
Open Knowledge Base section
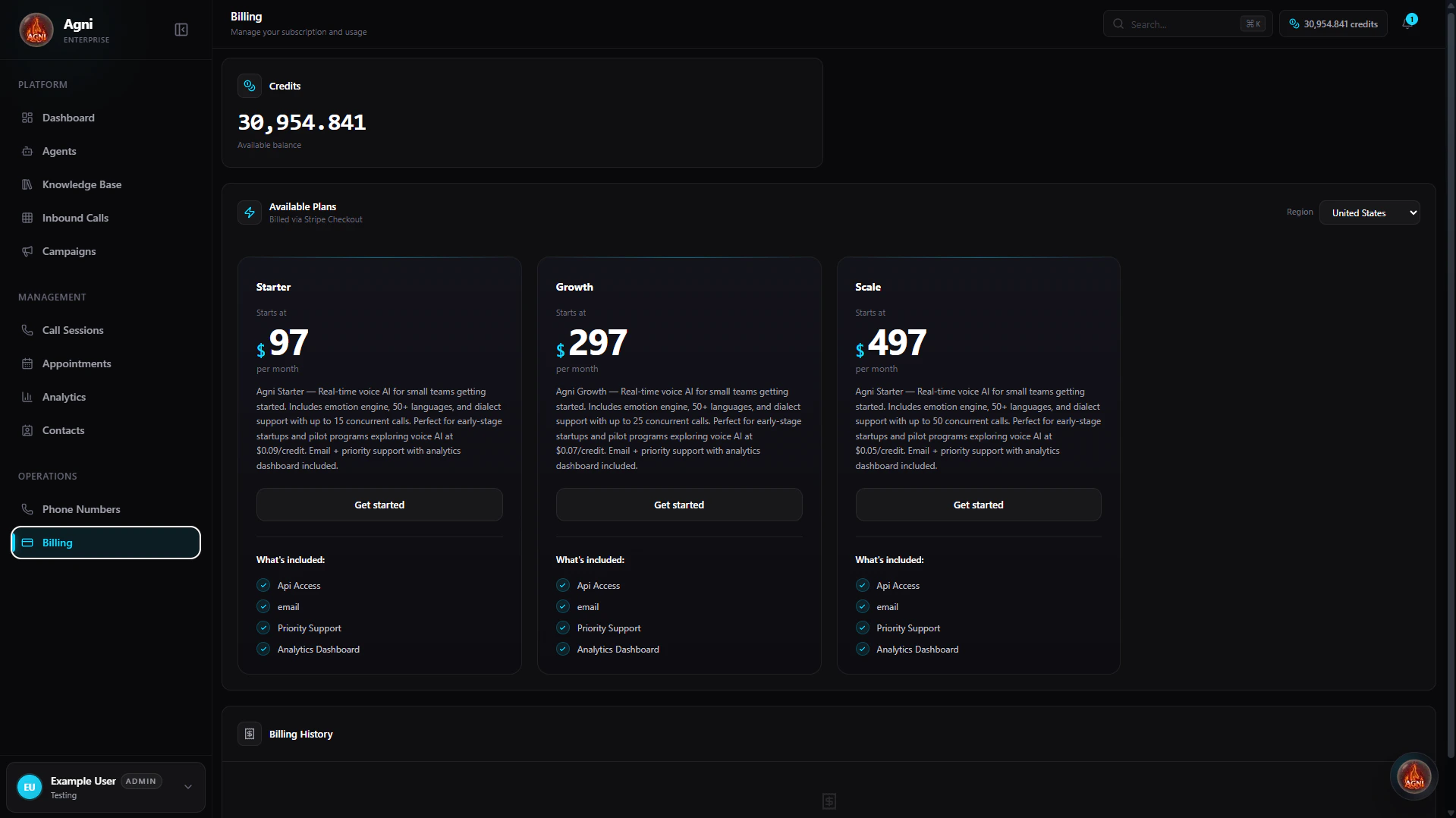[x=105, y=184]
